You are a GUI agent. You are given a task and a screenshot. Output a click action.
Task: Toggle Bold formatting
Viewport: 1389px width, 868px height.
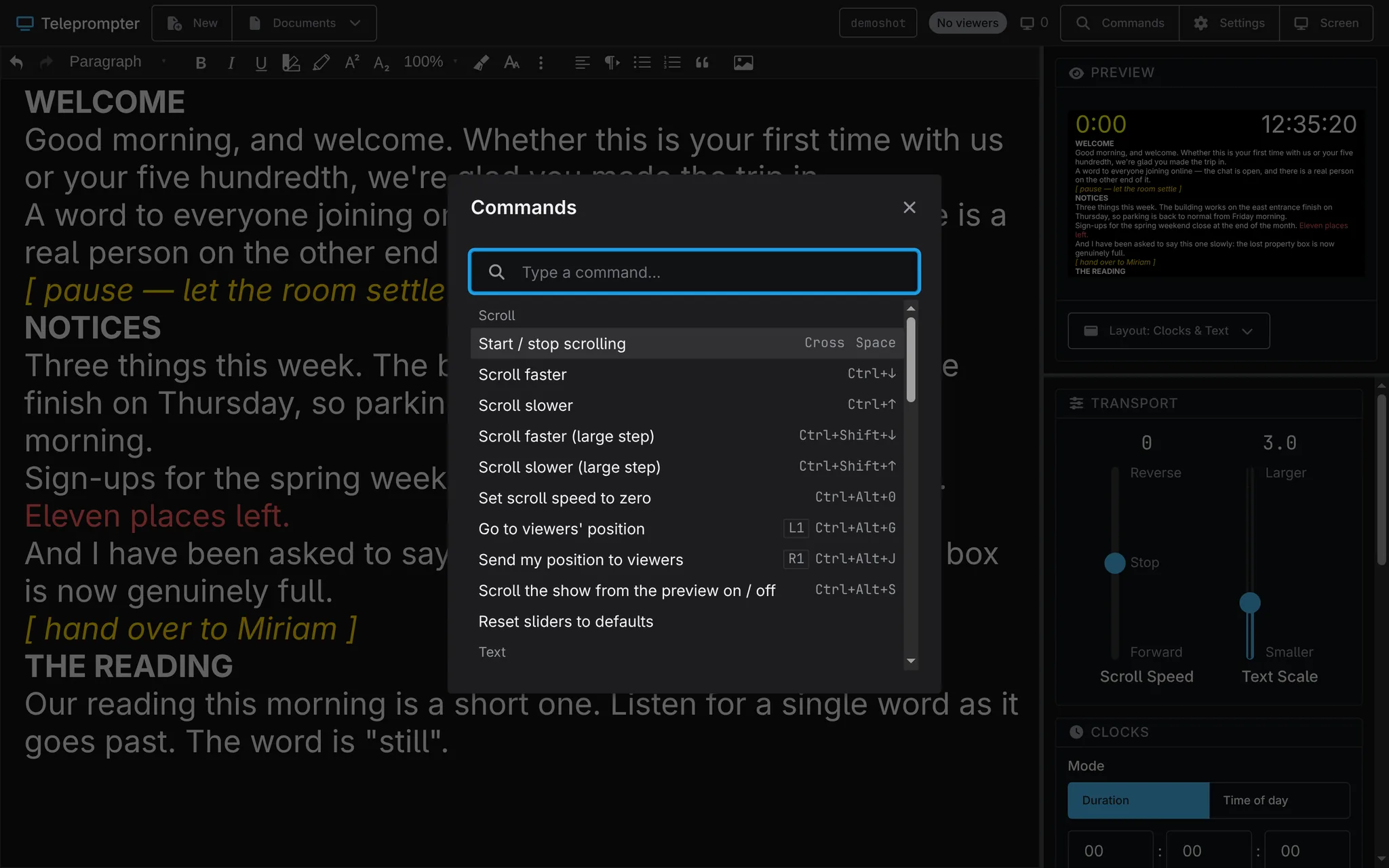coord(201,62)
